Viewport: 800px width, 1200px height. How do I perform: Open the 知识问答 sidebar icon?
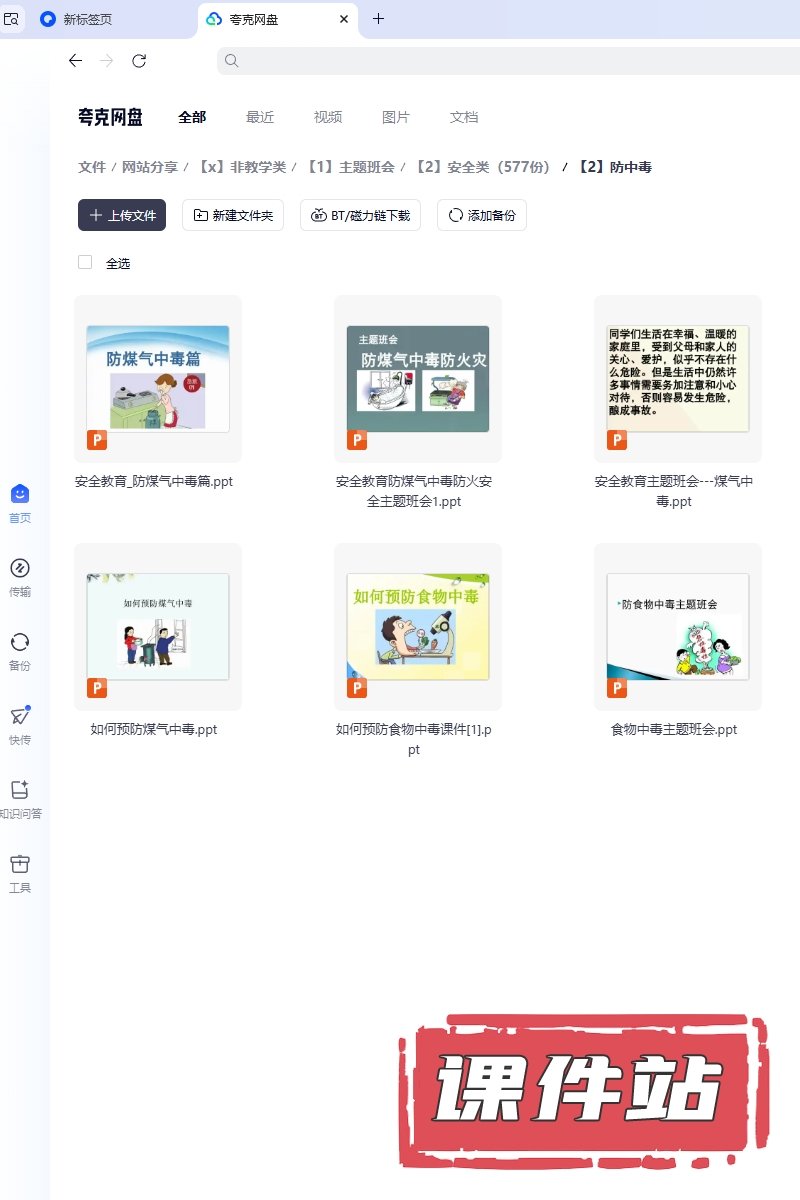20,790
